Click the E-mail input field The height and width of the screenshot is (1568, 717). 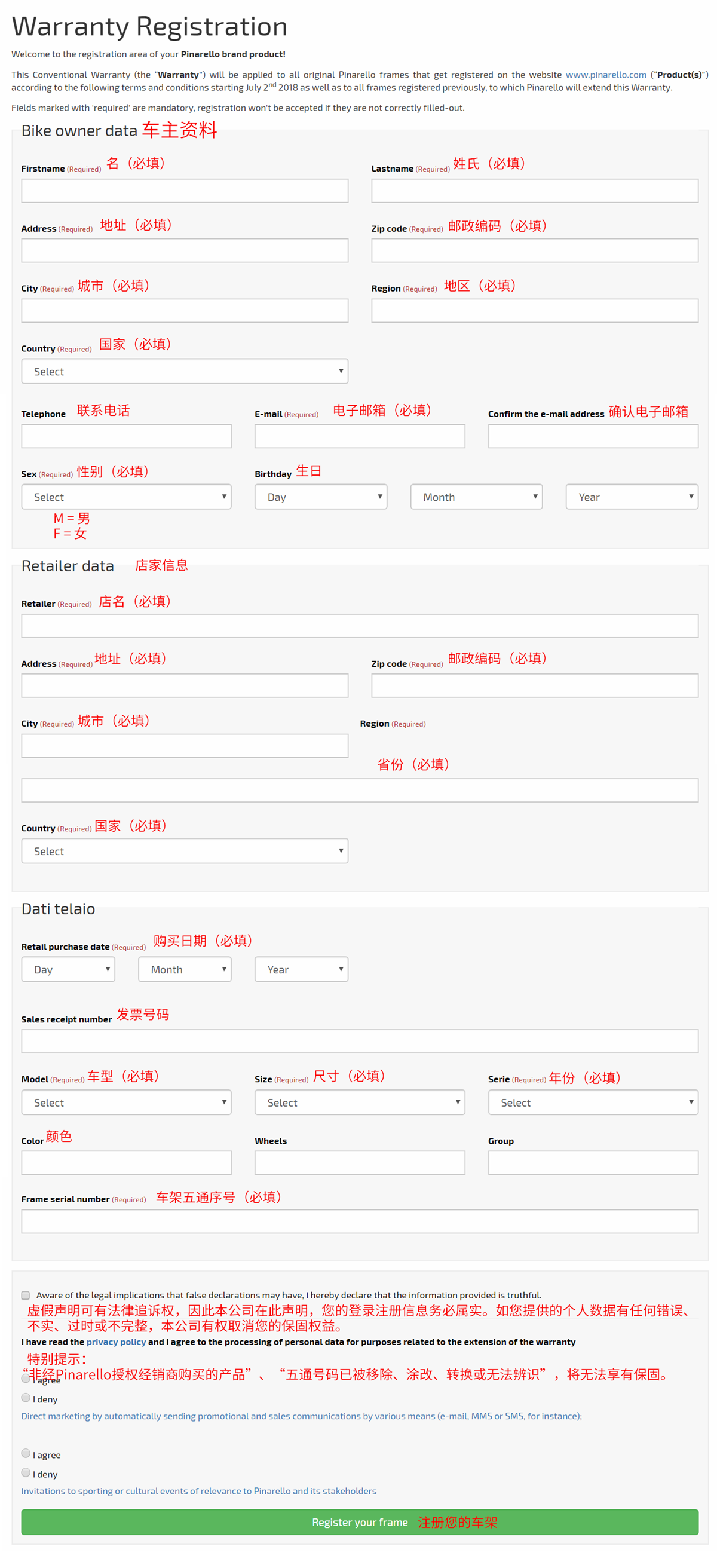[359, 436]
